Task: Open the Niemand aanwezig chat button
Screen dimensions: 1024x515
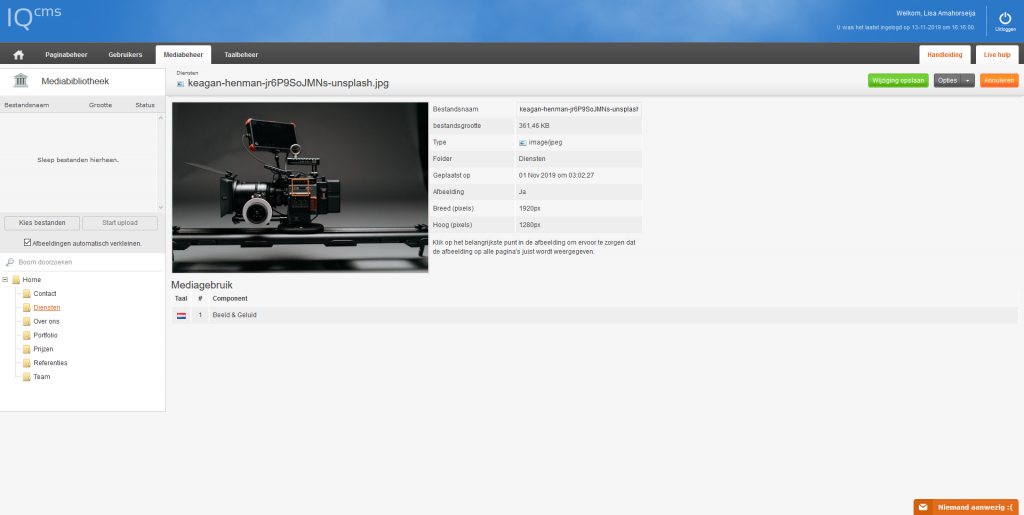Action: (x=968, y=507)
